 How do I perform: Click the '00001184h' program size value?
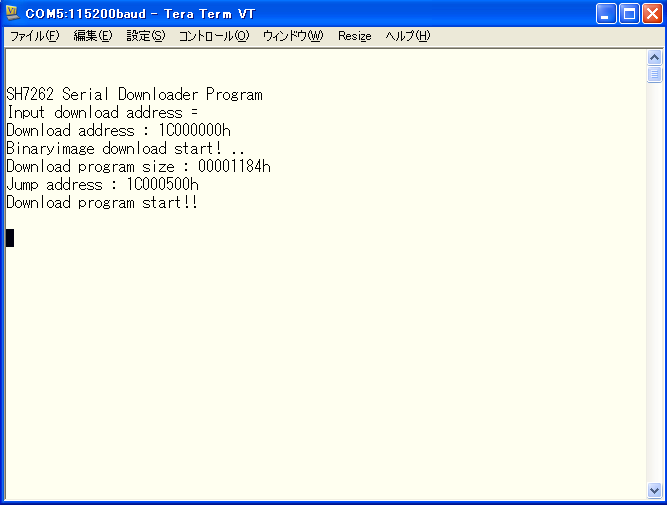234,166
